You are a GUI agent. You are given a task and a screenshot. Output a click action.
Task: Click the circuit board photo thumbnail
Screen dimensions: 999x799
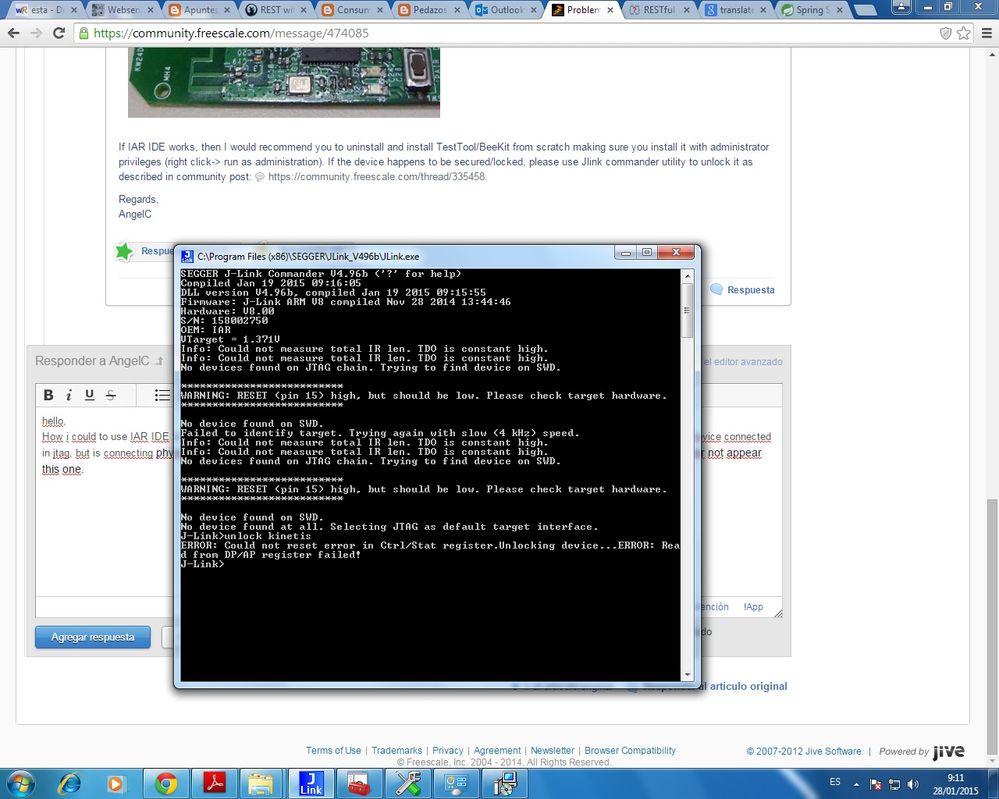(x=284, y=83)
